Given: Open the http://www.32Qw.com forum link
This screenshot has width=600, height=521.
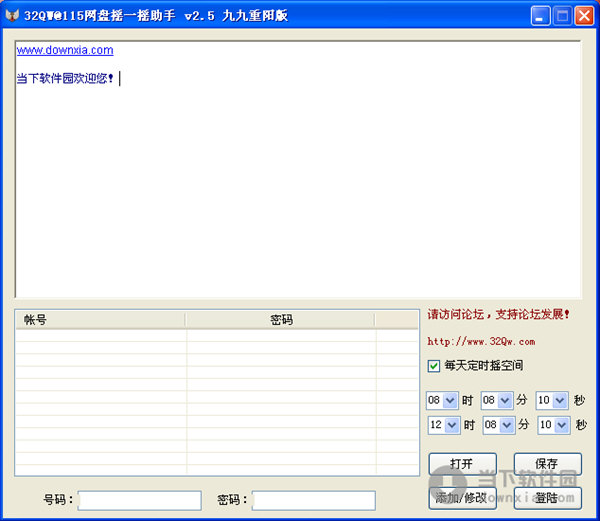Looking at the screenshot, I should pyautogui.click(x=481, y=341).
